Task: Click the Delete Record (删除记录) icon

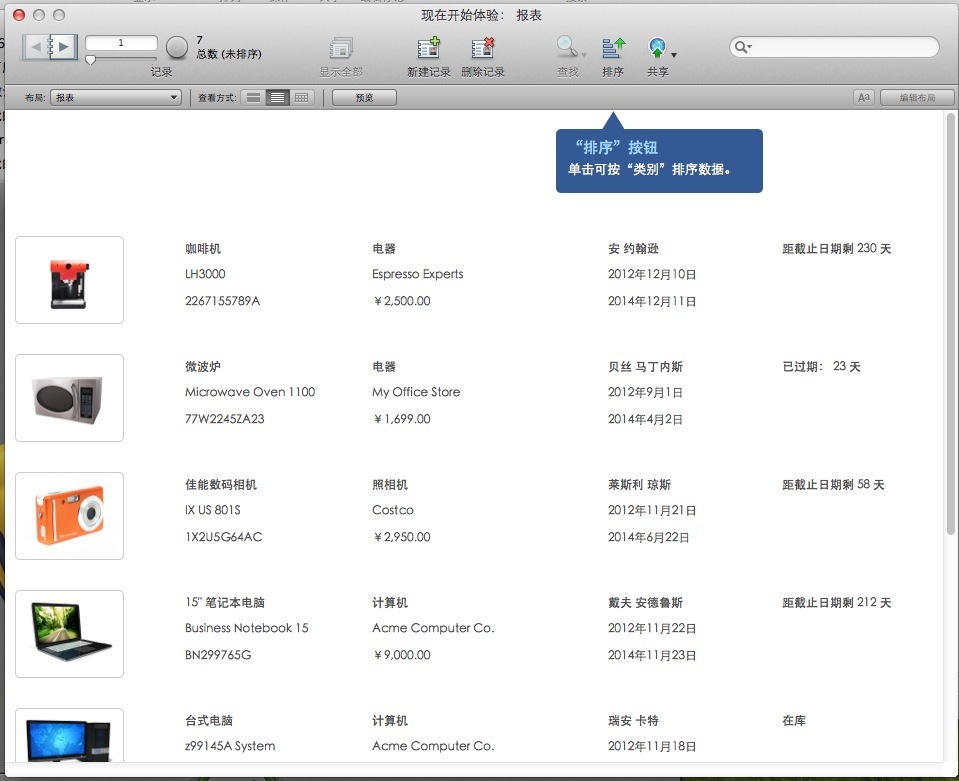Action: (483, 48)
